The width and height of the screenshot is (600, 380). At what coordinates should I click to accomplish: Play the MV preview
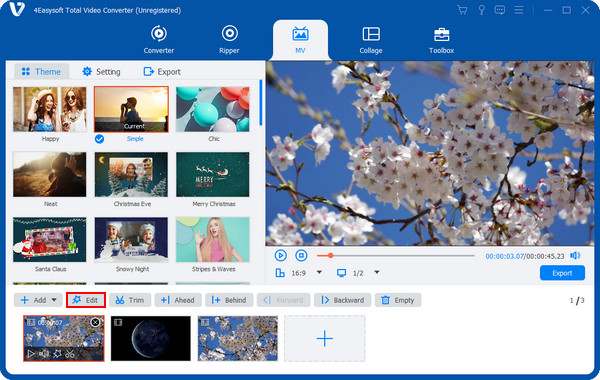tap(280, 255)
